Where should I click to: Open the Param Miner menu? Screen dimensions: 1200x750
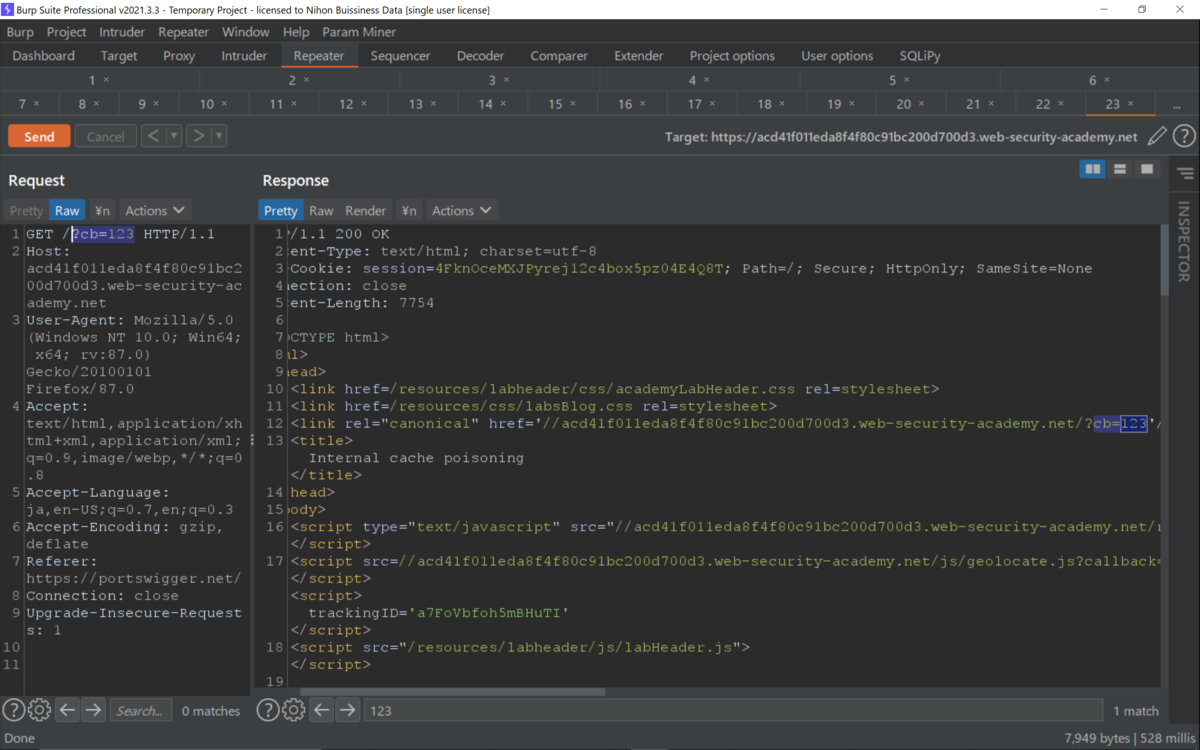click(x=359, y=32)
